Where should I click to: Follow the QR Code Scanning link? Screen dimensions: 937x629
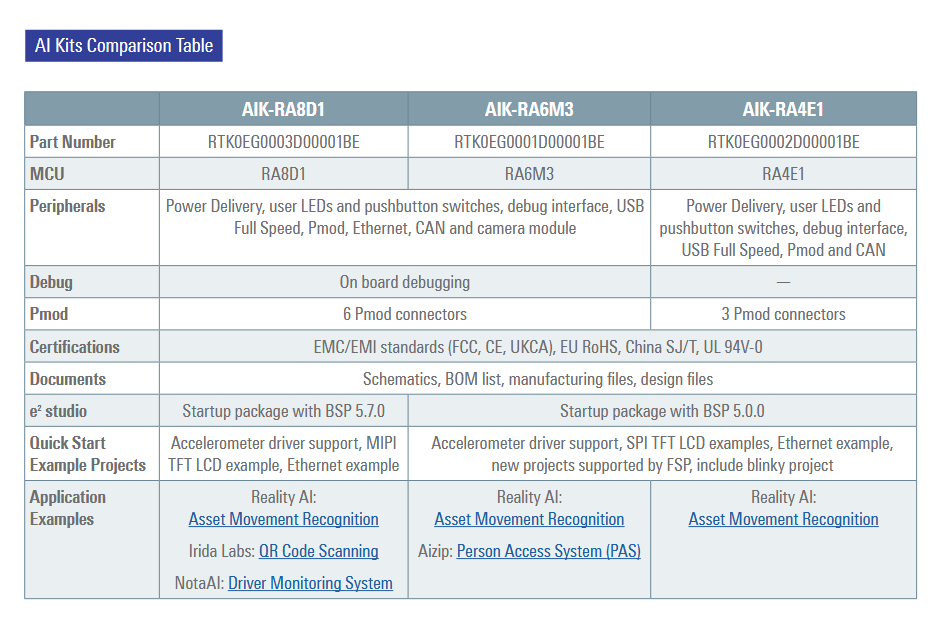click(318, 551)
